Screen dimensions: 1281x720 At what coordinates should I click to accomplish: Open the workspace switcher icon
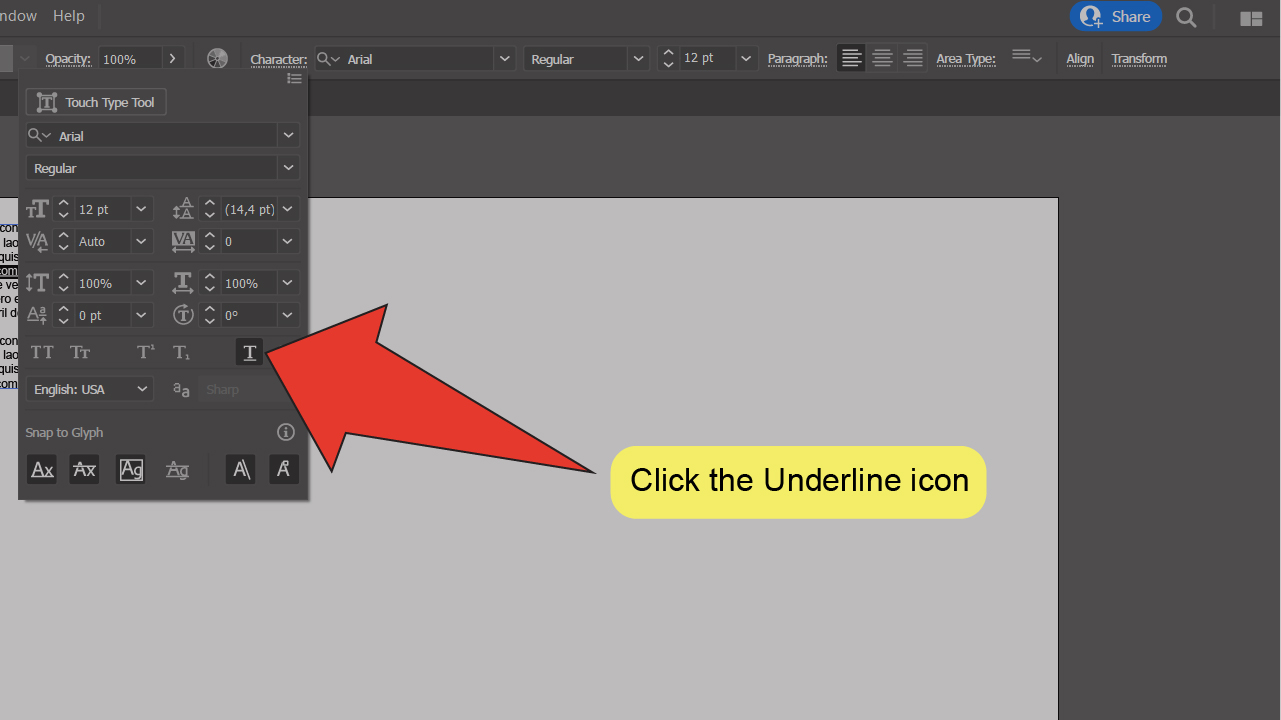(1251, 18)
